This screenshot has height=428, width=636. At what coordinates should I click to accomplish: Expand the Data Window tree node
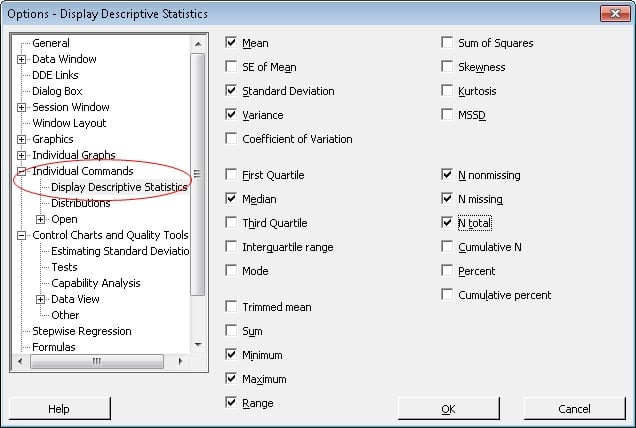(x=22, y=59)
